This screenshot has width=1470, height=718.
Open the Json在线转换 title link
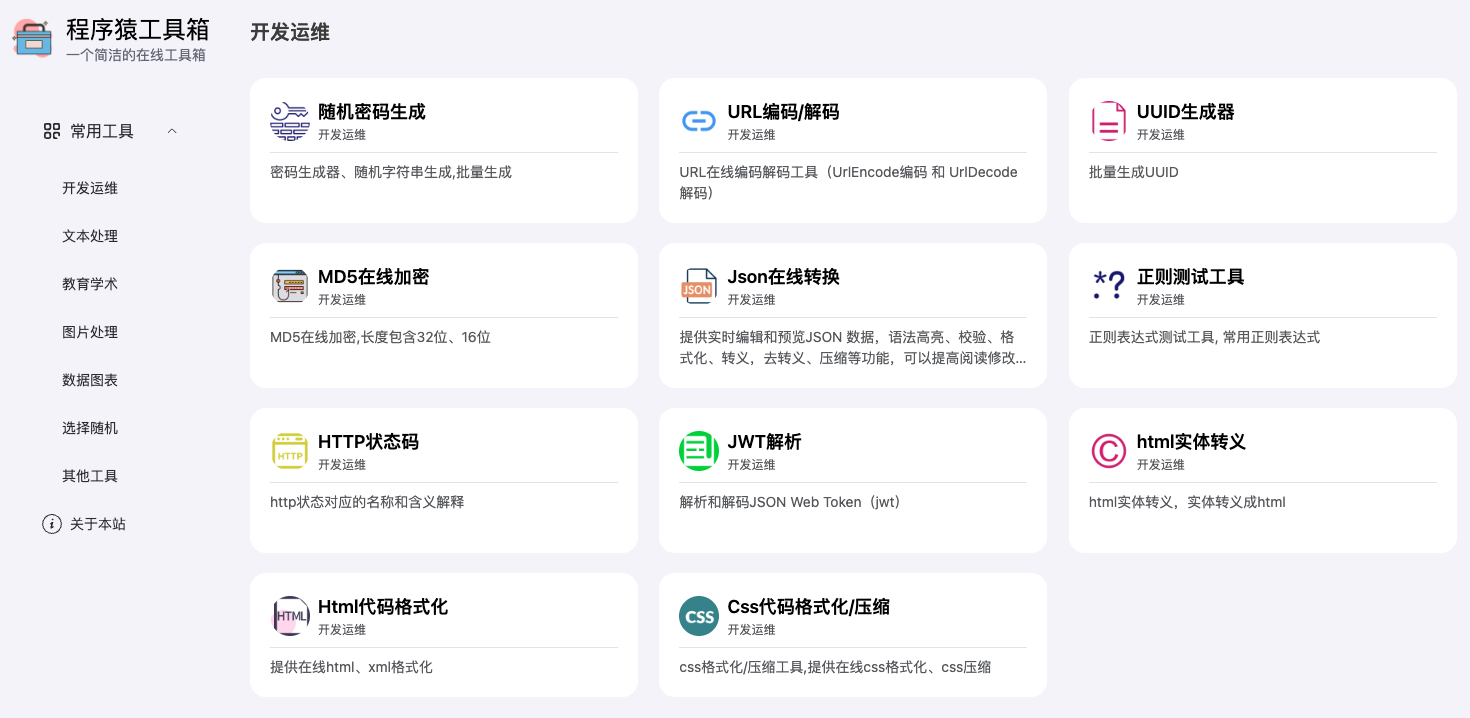(783, 277)
